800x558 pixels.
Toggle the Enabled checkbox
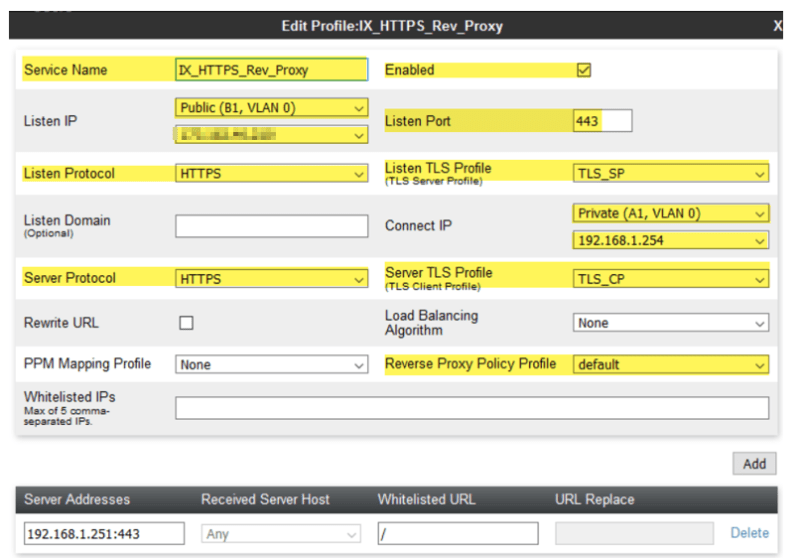(x=584, y=70)
